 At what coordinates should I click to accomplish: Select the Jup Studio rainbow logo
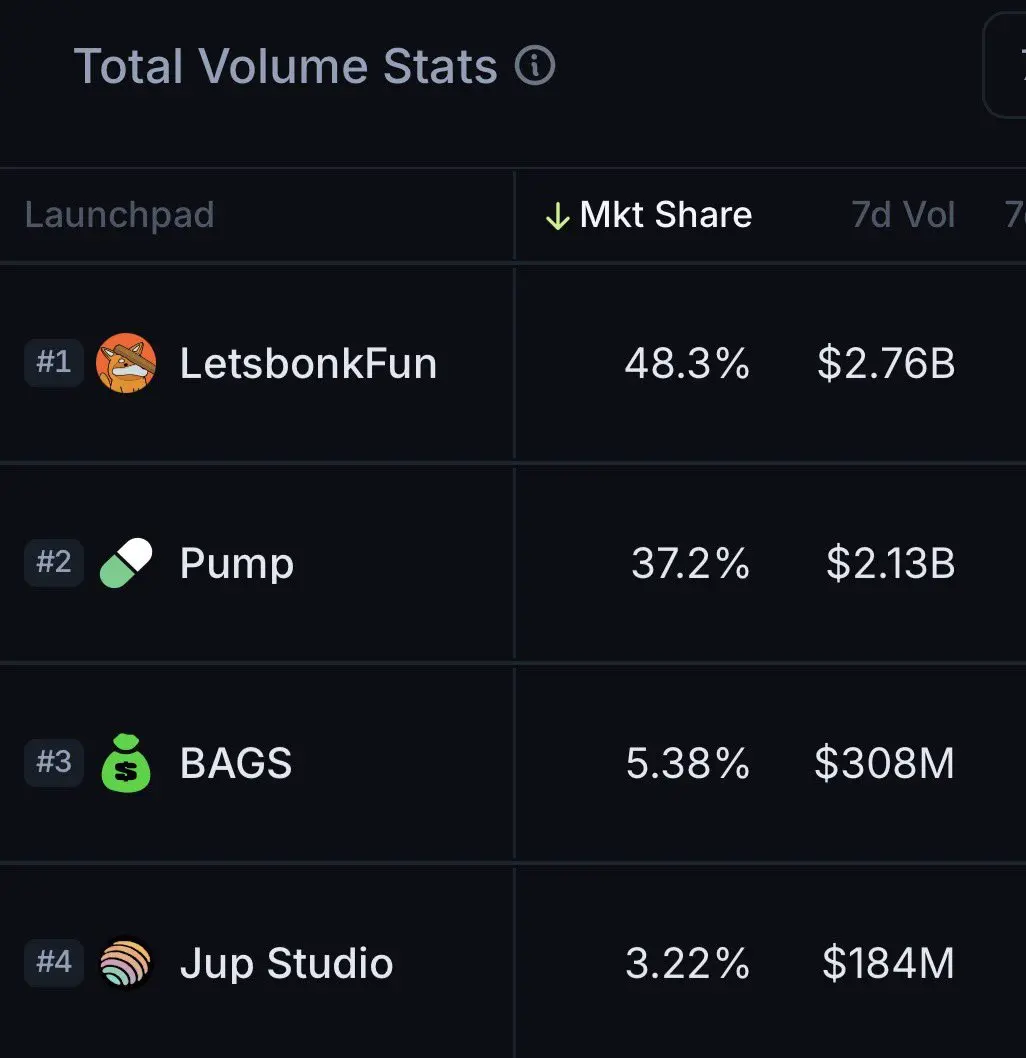click(125, 963)
